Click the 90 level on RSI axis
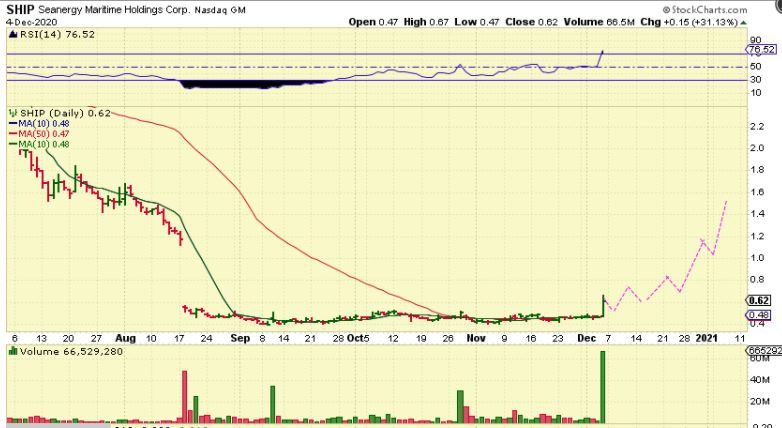782x428 pixels. (755, 40)
